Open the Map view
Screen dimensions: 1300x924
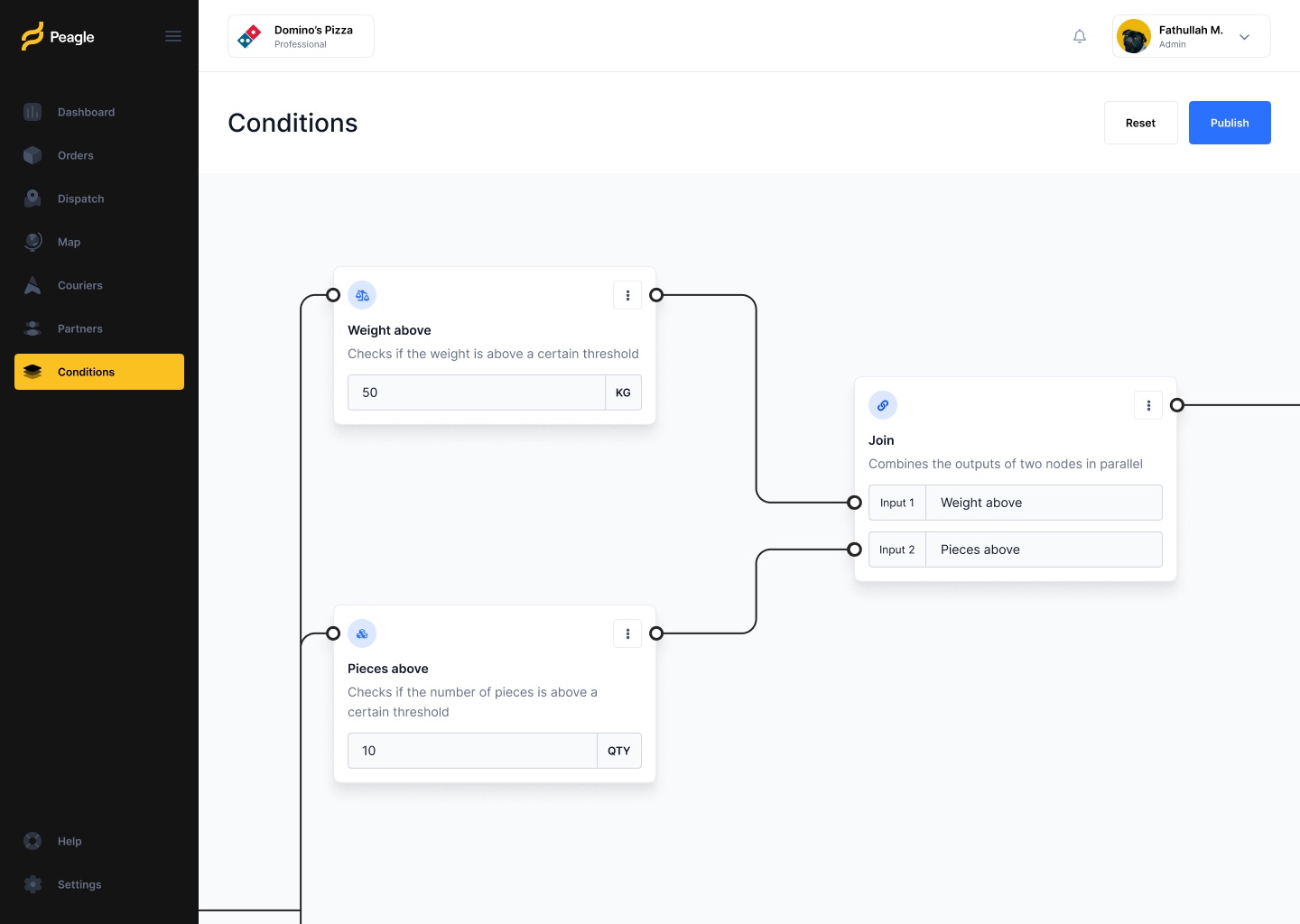(99, 242)
